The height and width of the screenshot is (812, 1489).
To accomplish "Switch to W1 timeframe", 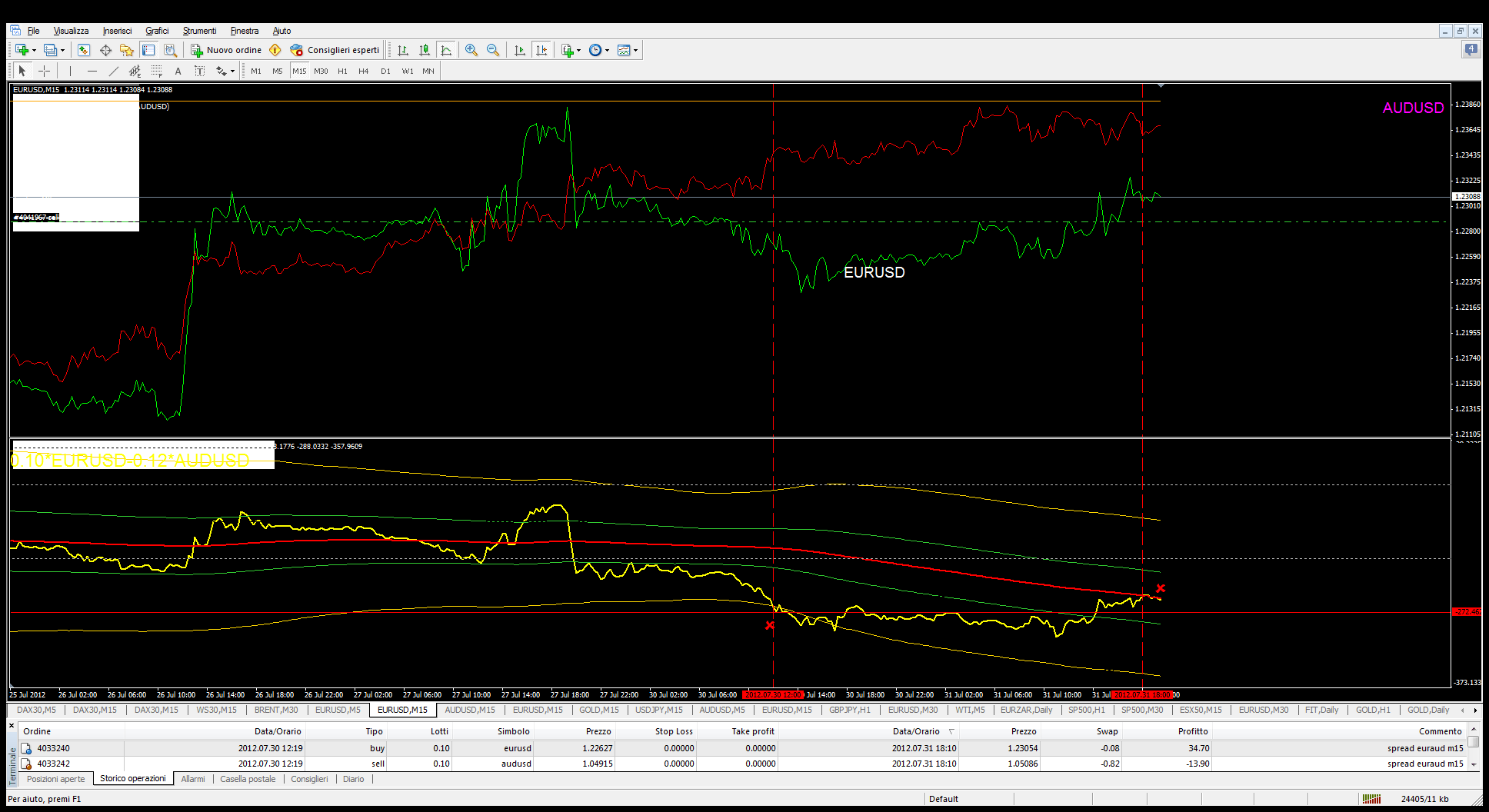I will point(408,71).
